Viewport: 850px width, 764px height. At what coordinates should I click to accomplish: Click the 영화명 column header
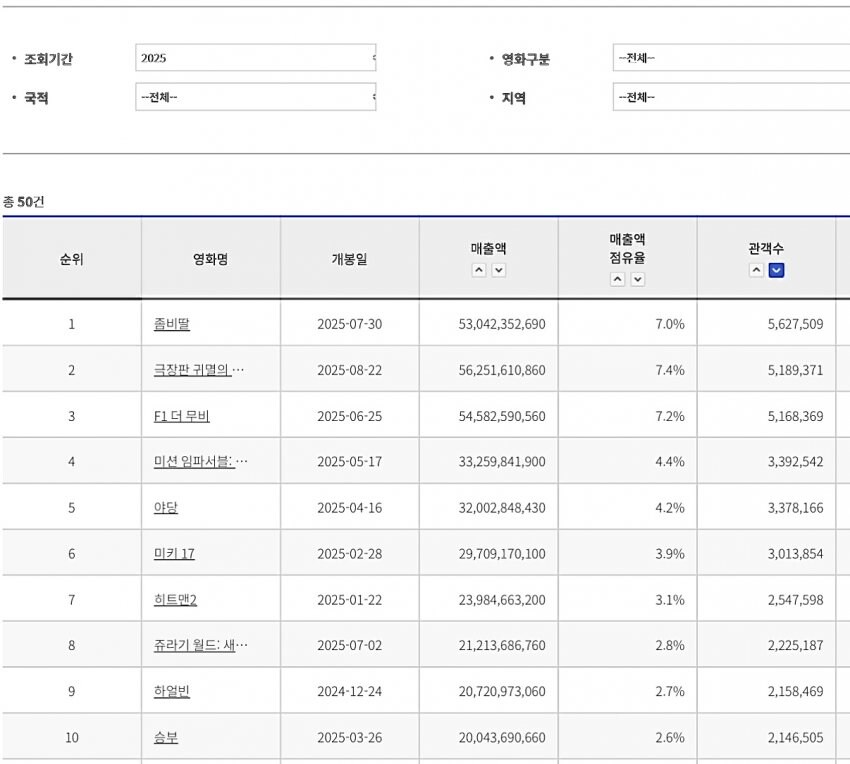pos(211,259)
